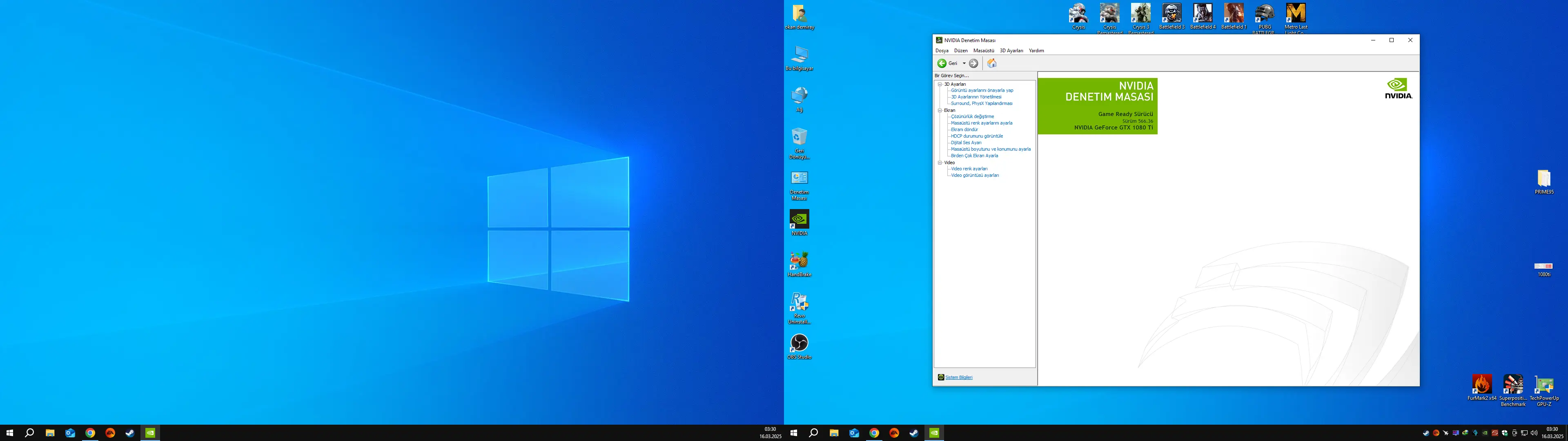The height and width of the screenshot is (441, 1568).
Task: Select the HandBrake desktop icon
Action: tap(799, 264)
